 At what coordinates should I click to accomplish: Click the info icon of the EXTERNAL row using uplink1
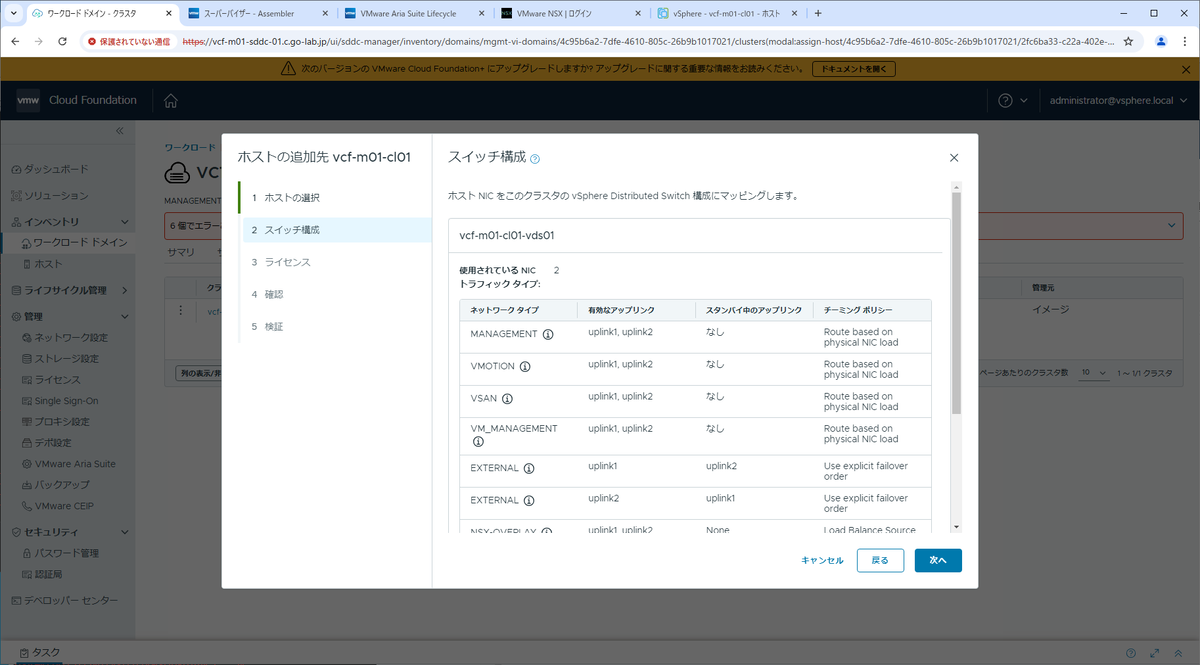coord(529,468)
